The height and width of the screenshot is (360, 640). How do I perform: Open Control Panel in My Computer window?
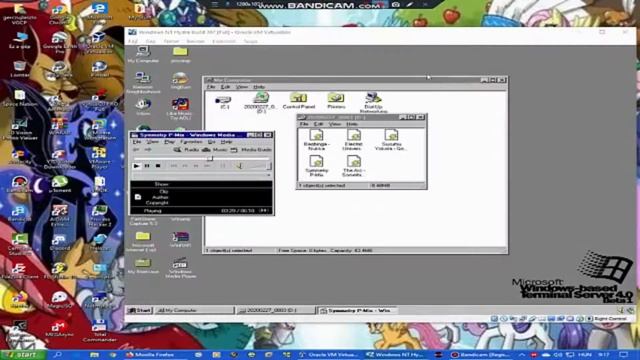click(299, 100)
